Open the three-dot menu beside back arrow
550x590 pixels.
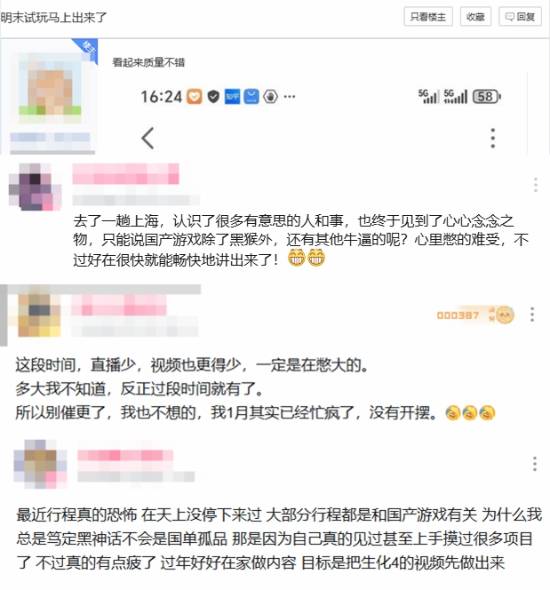(x=493, y=138)
